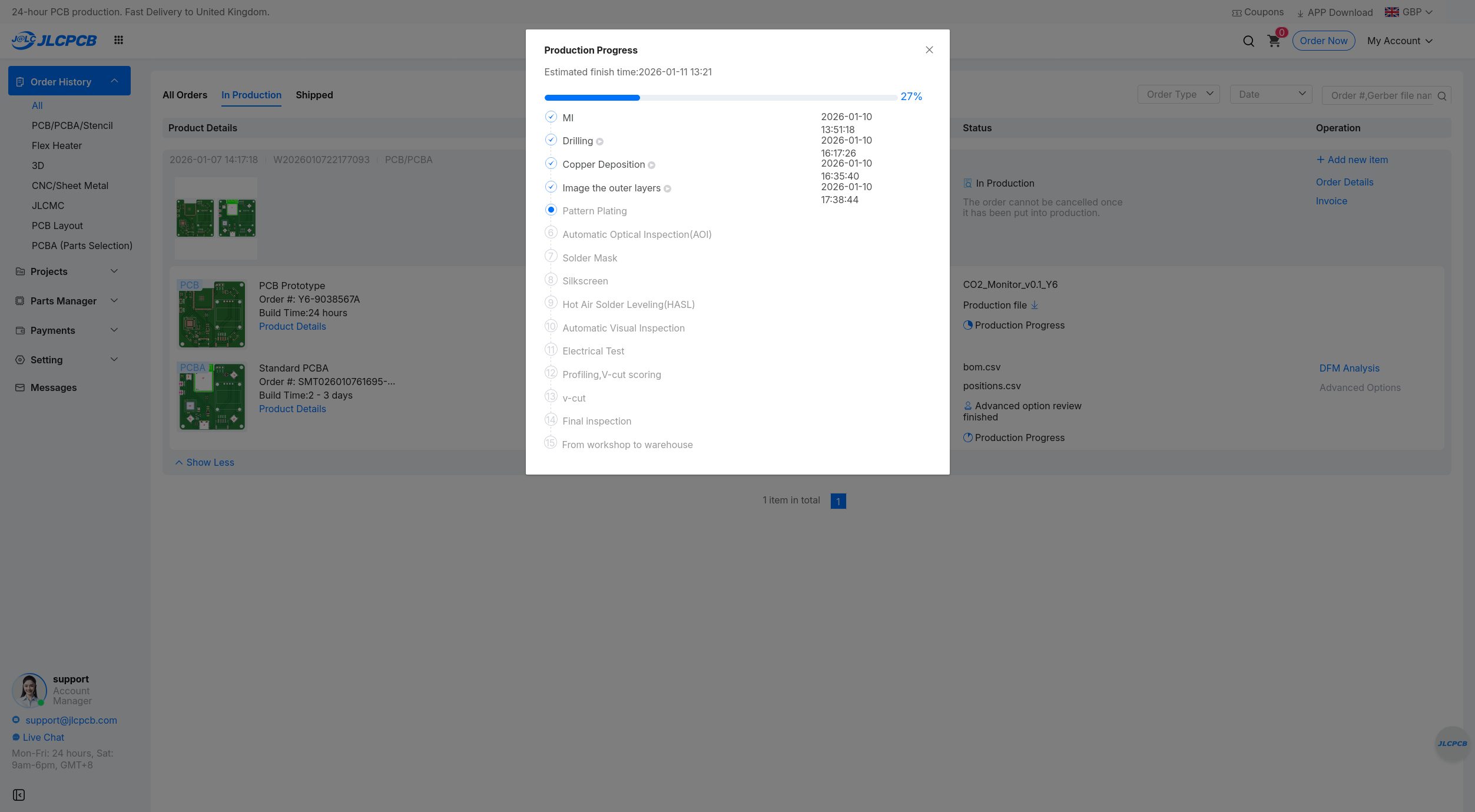Click the play icon next to Drilling
The width and height of the screenshot is (1475, 812).
click(599, 142)
